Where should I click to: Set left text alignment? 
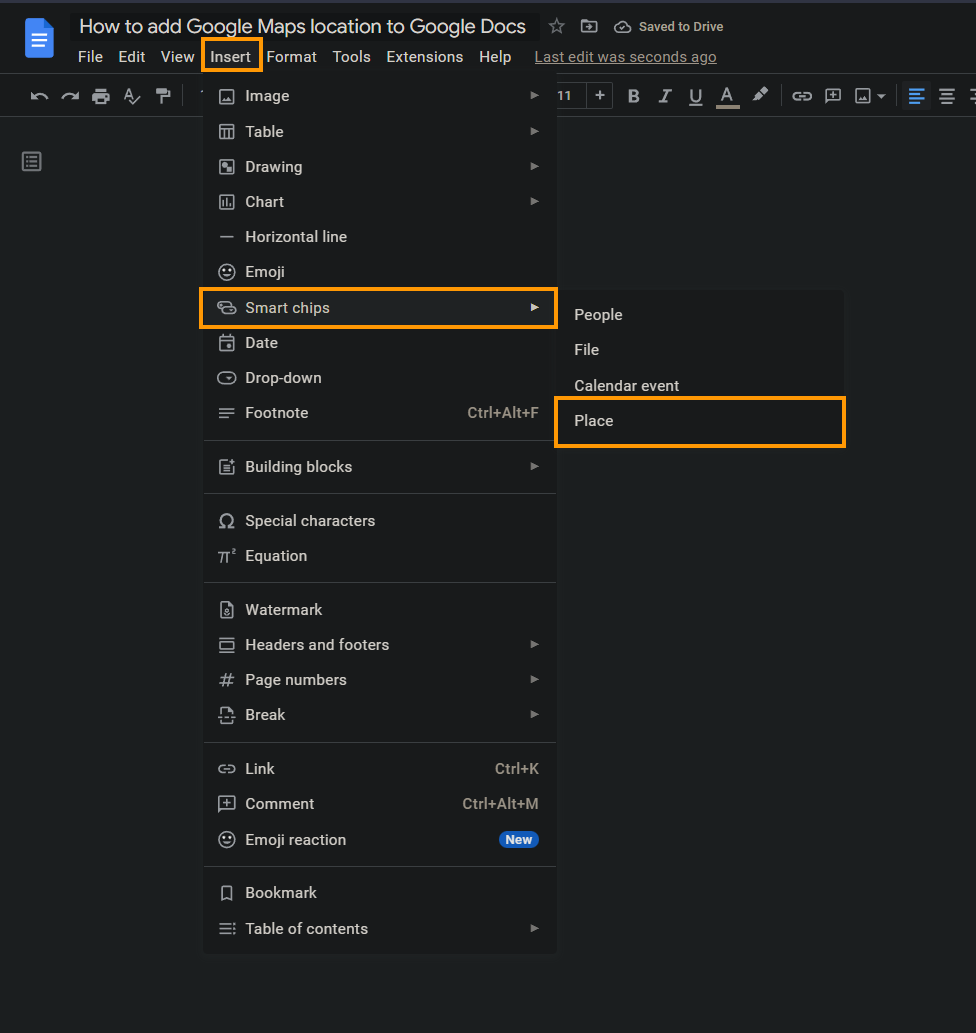(916, 96)
